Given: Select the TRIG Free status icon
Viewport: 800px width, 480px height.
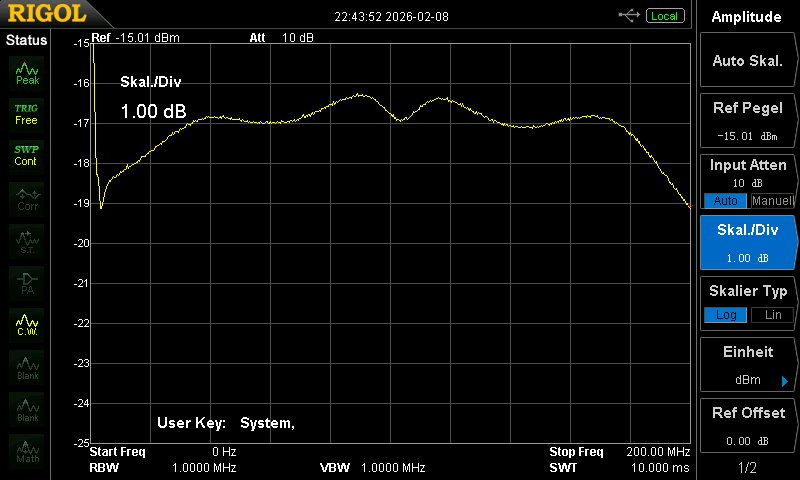Looking at the screenshot, I should click(x=27, y=115).
